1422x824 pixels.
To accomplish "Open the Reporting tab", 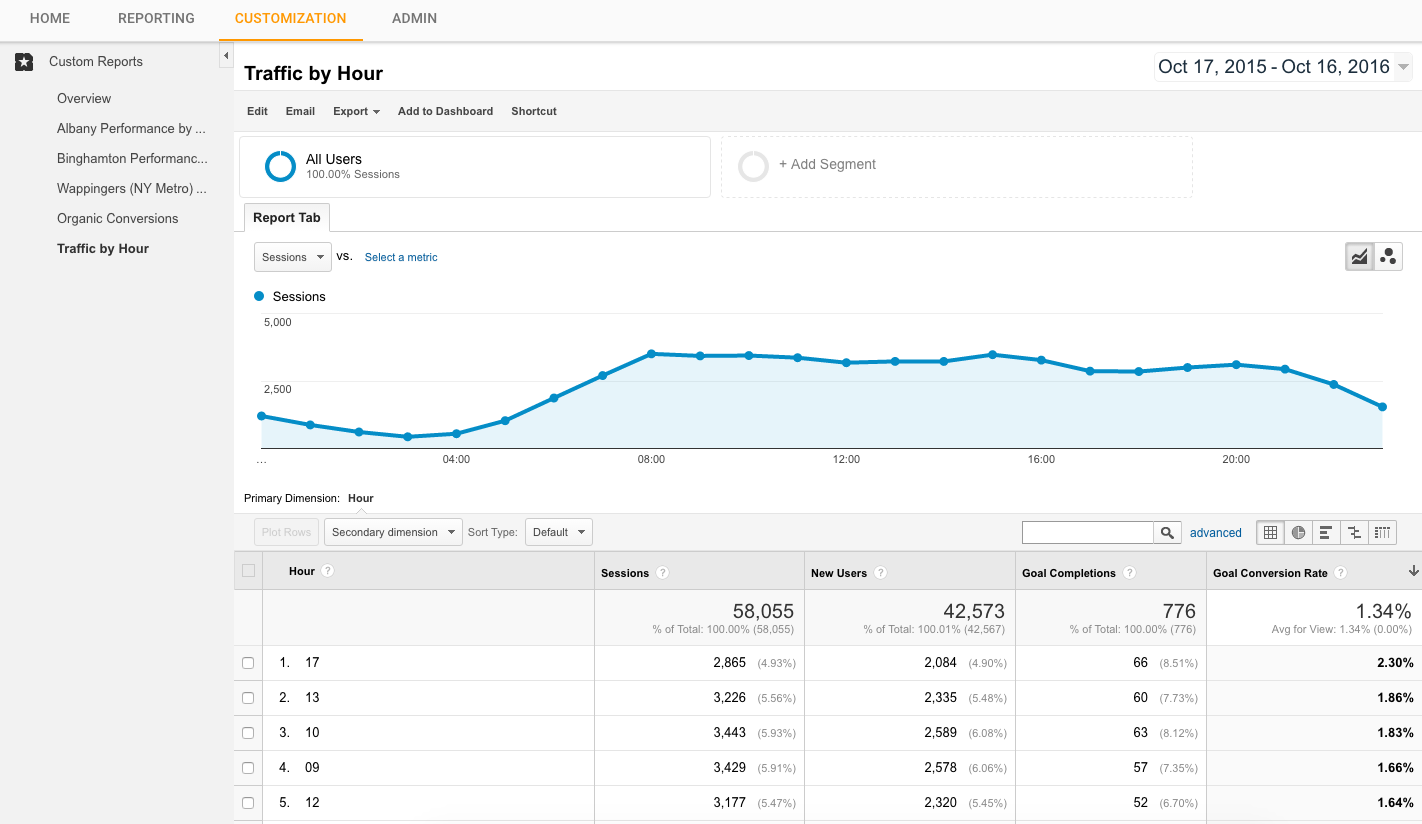I will pos(156,18).
